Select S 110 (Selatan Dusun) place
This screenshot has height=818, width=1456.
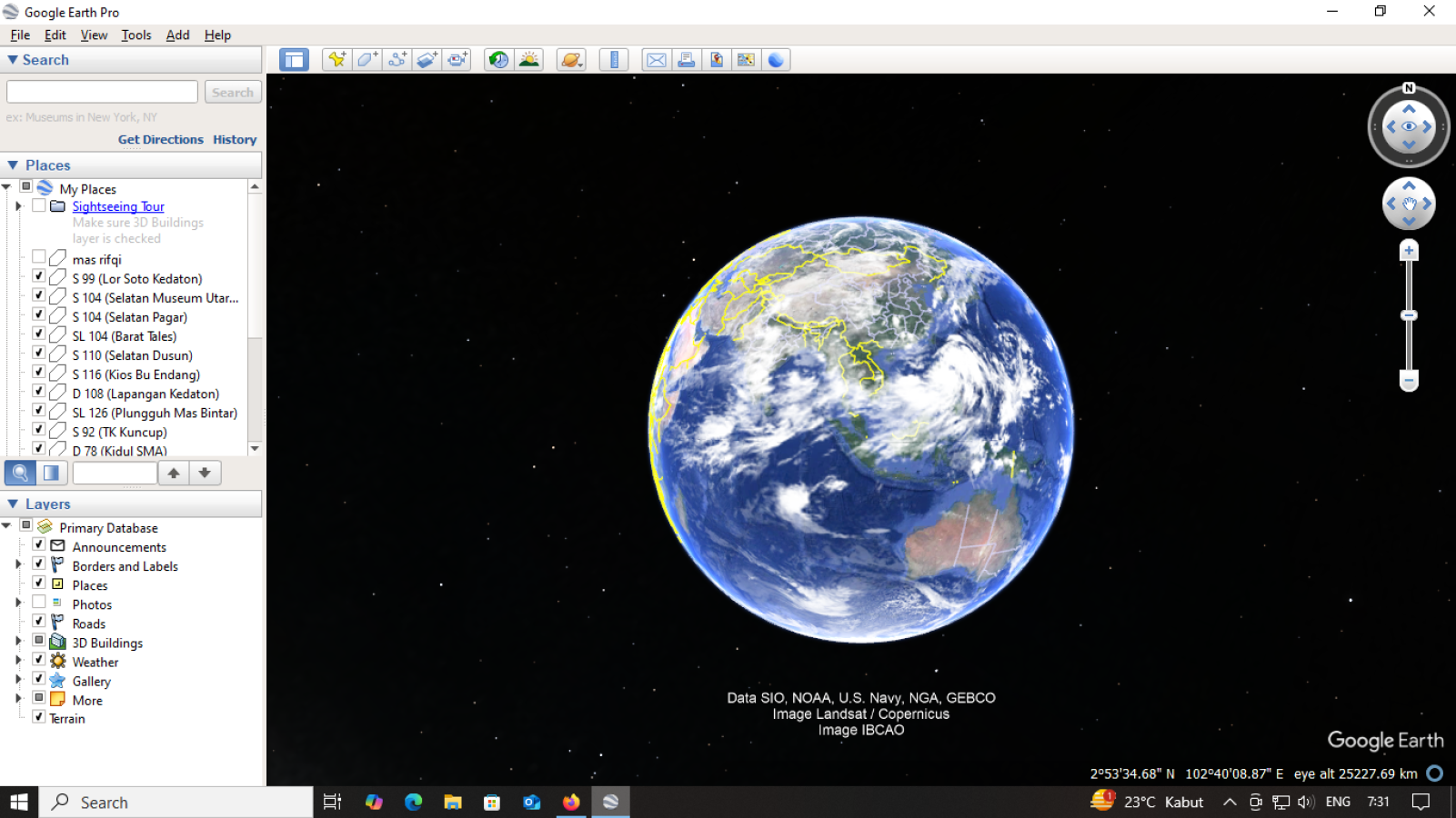132,355
